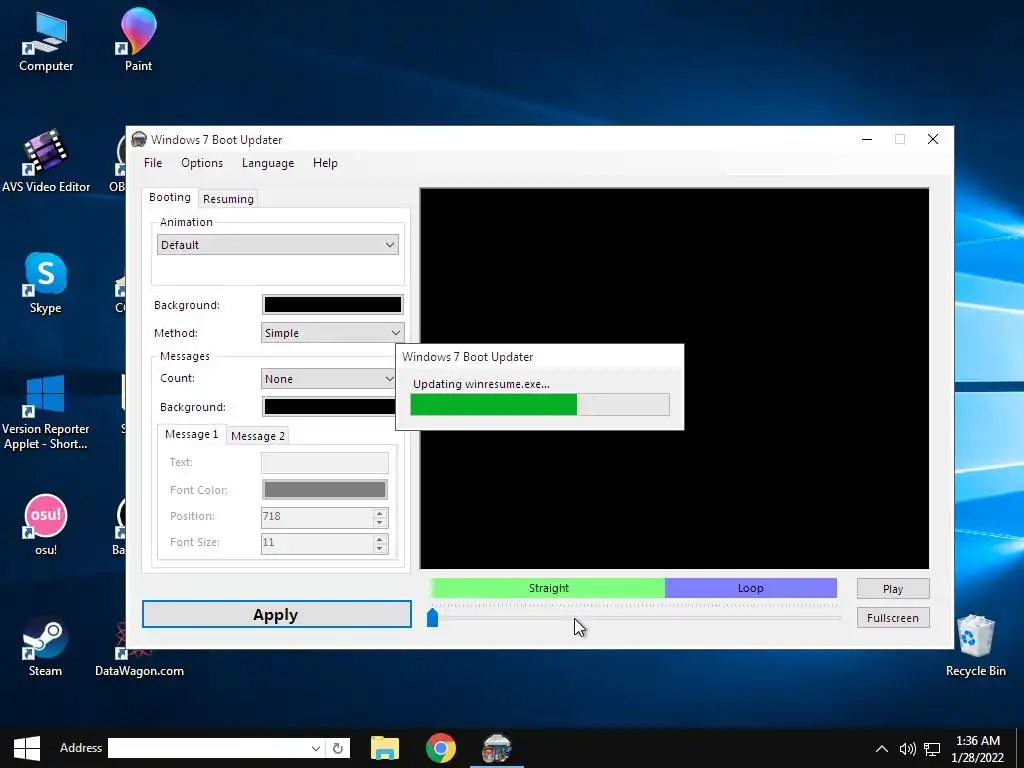
Task: Open the File menu
Action: 153,163
